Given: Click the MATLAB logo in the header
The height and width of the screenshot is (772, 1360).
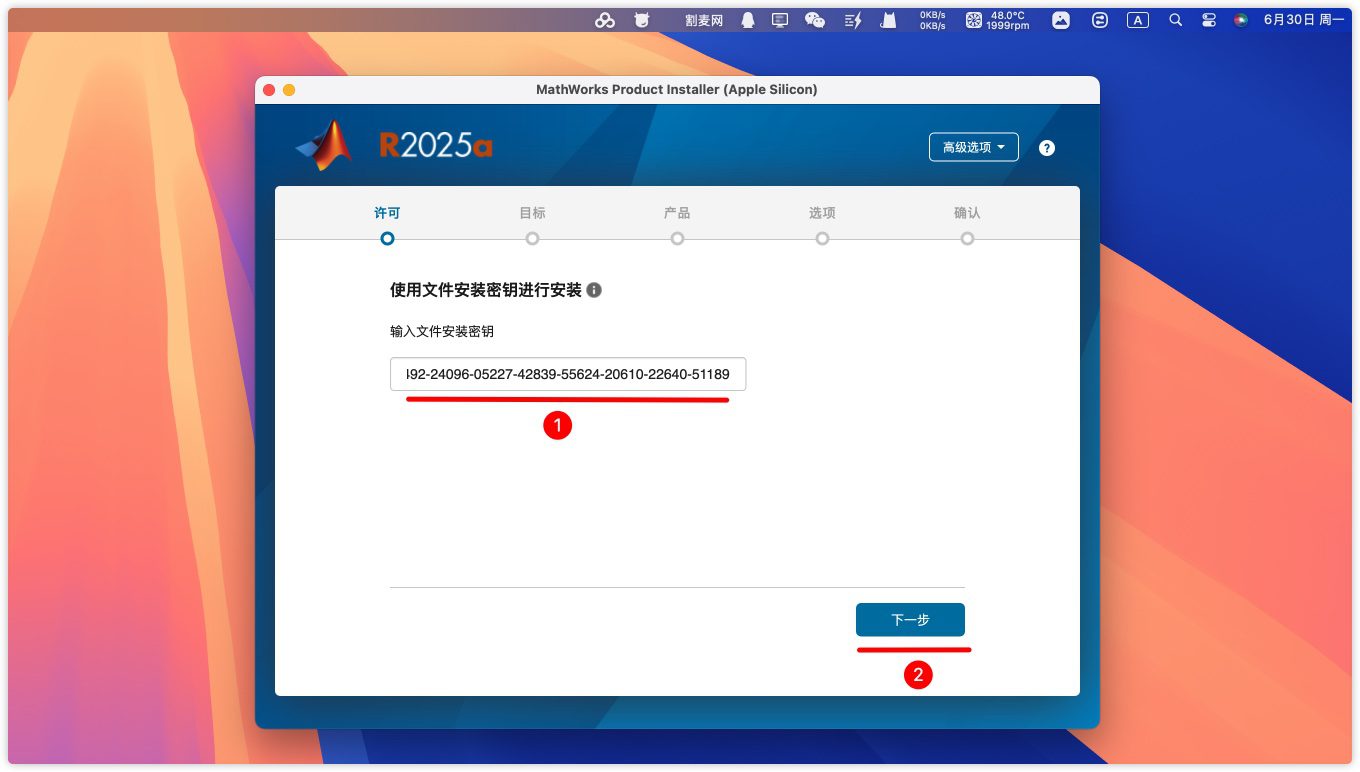Looking at the screenshot, I should click(325, 146).
